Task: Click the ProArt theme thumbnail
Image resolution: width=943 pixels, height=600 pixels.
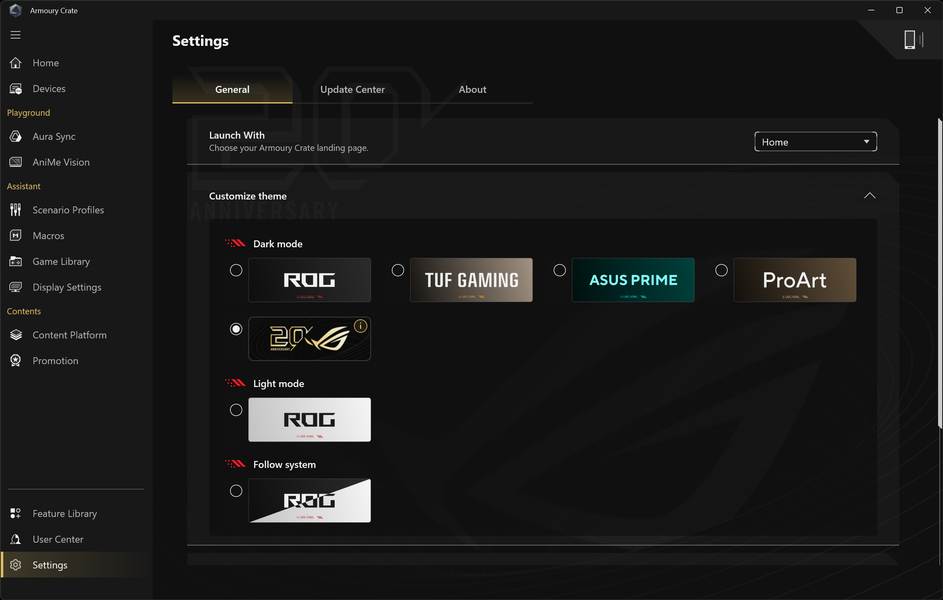Action: pyautogui.click(x=795, y=280)
